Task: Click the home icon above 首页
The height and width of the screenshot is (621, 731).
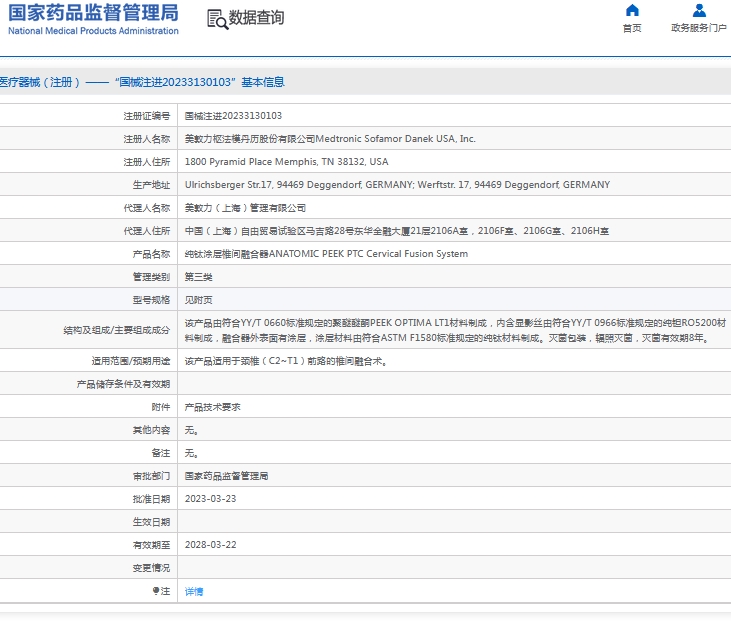Action: click(x=632, y=10)
